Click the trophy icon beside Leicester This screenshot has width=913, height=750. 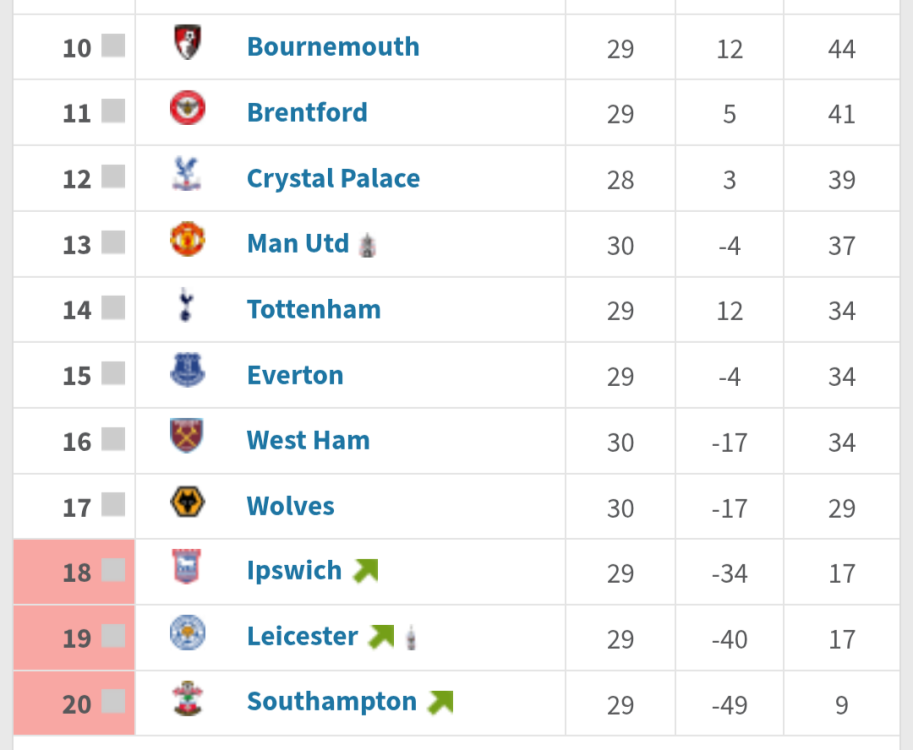pos(411,637)
